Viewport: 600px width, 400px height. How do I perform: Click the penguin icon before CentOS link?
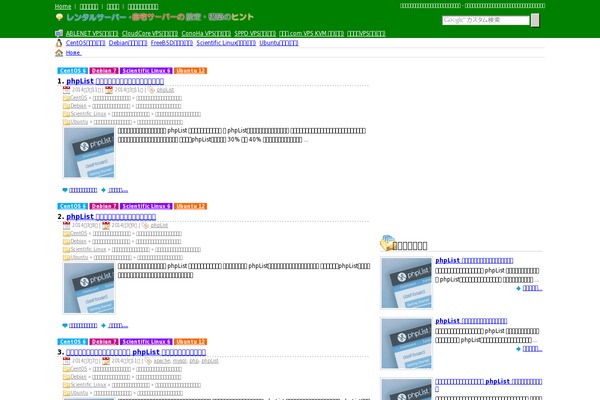pos(59,43)
